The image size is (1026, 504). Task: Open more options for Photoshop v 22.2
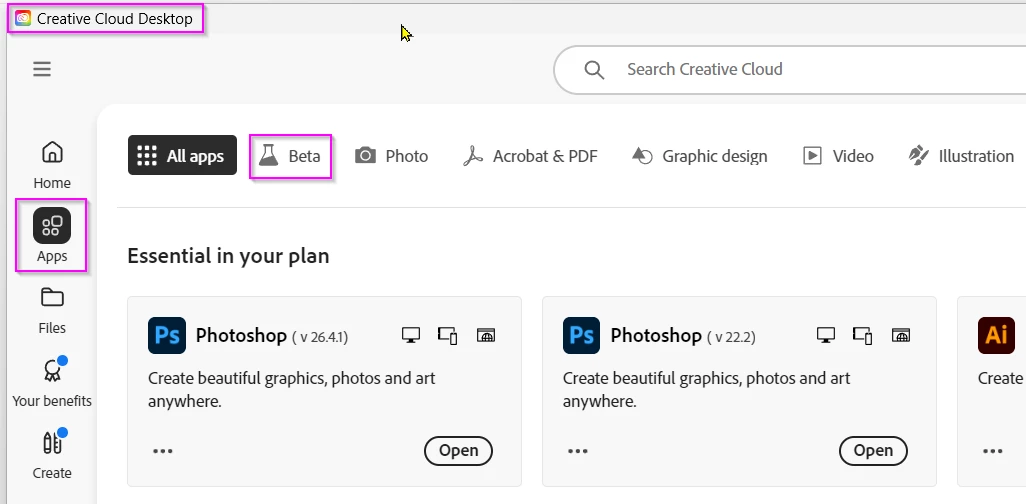(x=578, y=451)
